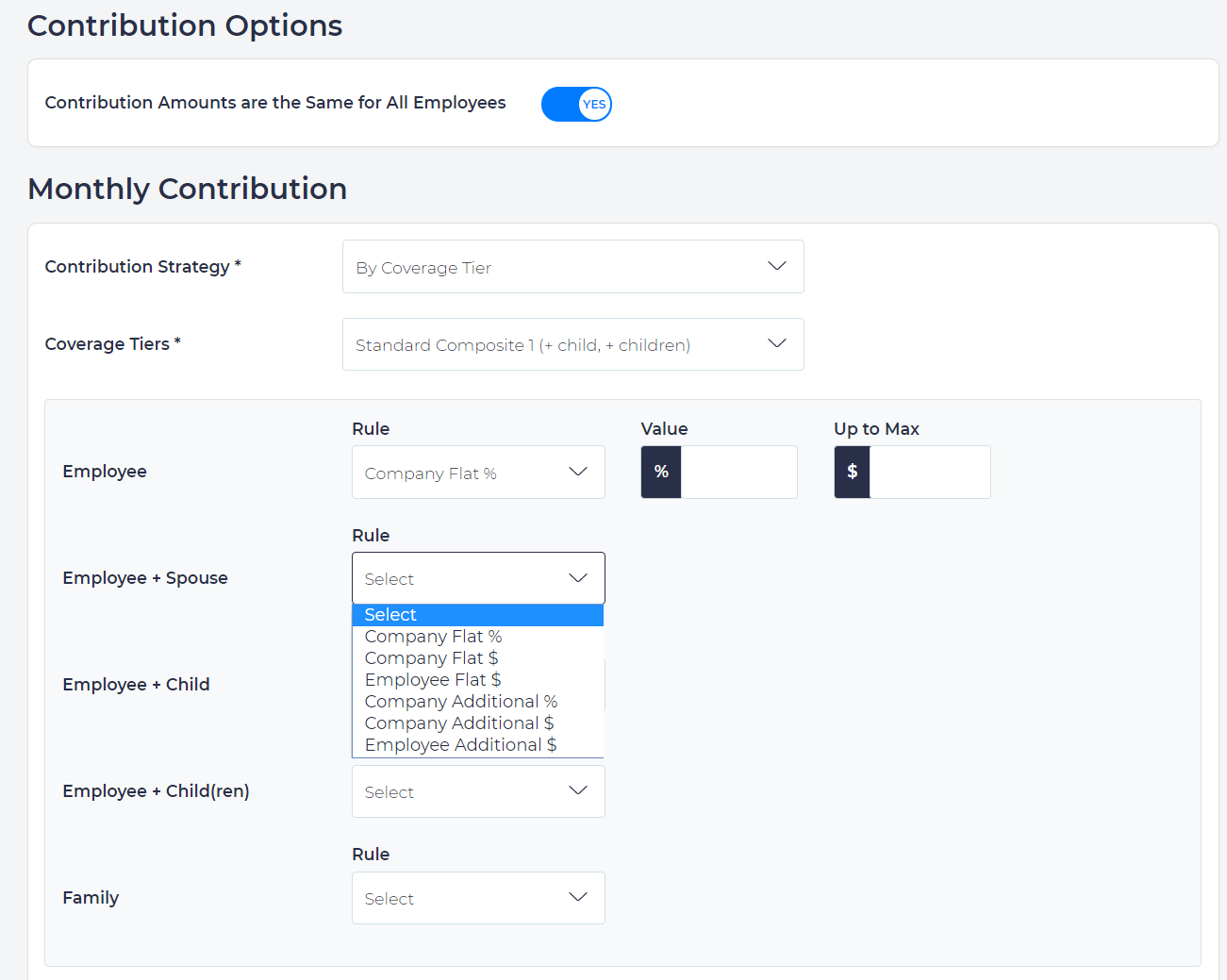The width and height of the screenshot is (1227, 980).
Task: Click the chevron on Employee + Spouse dropdown
Action: click(x=578, y=577)
